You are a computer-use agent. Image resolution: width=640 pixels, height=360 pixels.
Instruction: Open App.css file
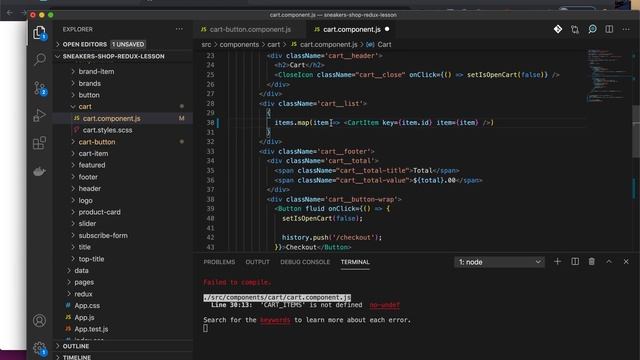point(87,305)
